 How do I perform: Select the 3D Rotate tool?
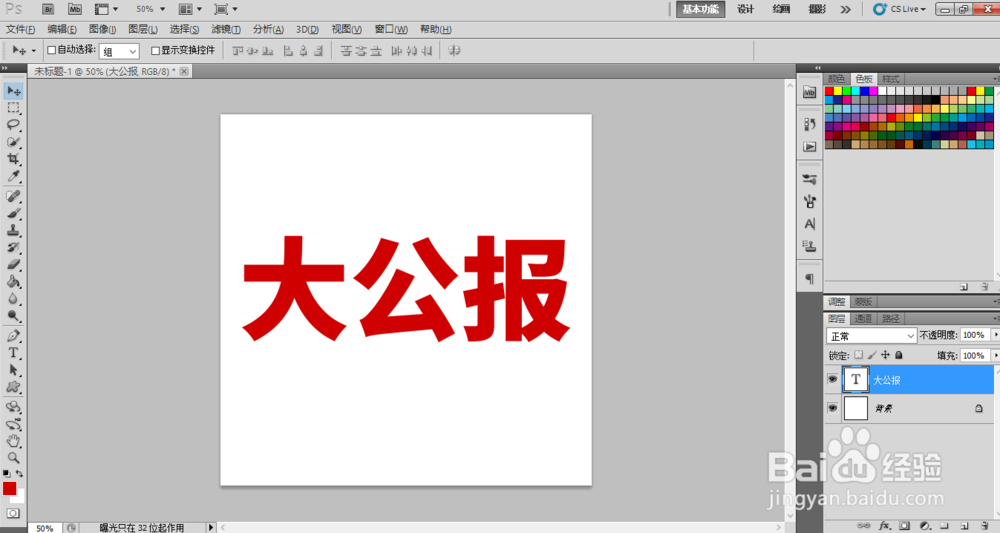13,407
